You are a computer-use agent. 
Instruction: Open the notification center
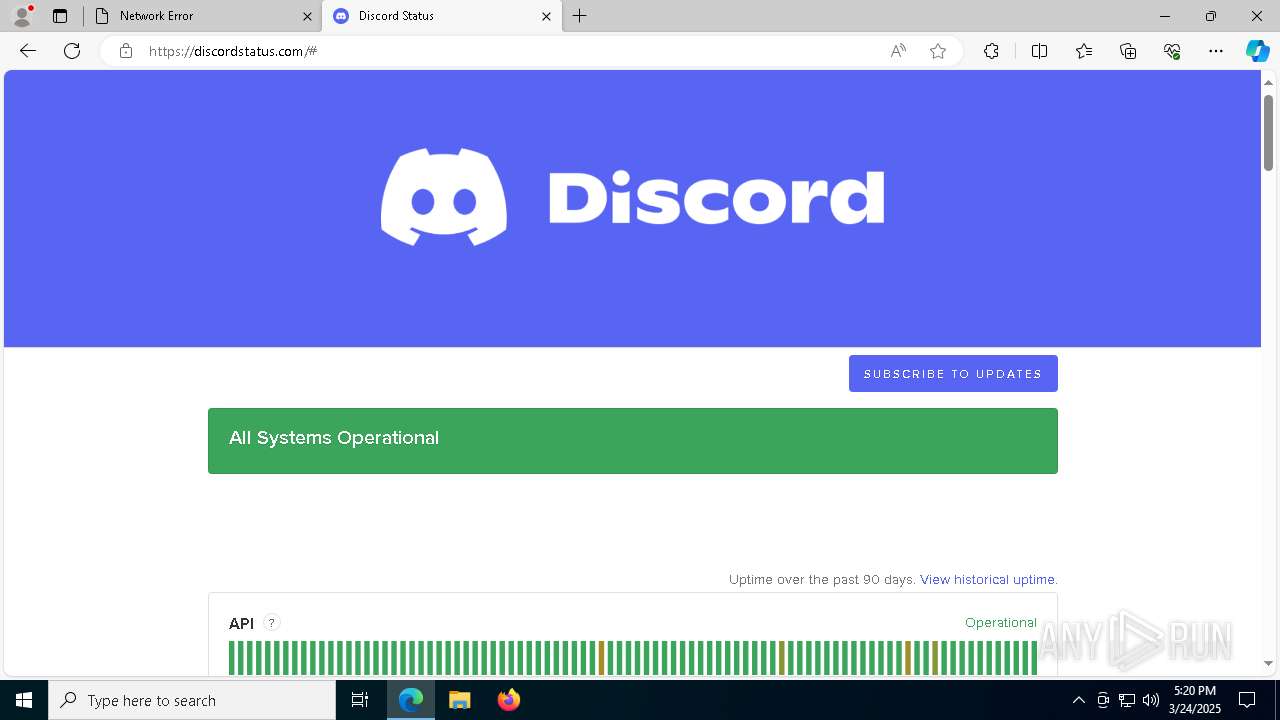(x=1247, y=700)
